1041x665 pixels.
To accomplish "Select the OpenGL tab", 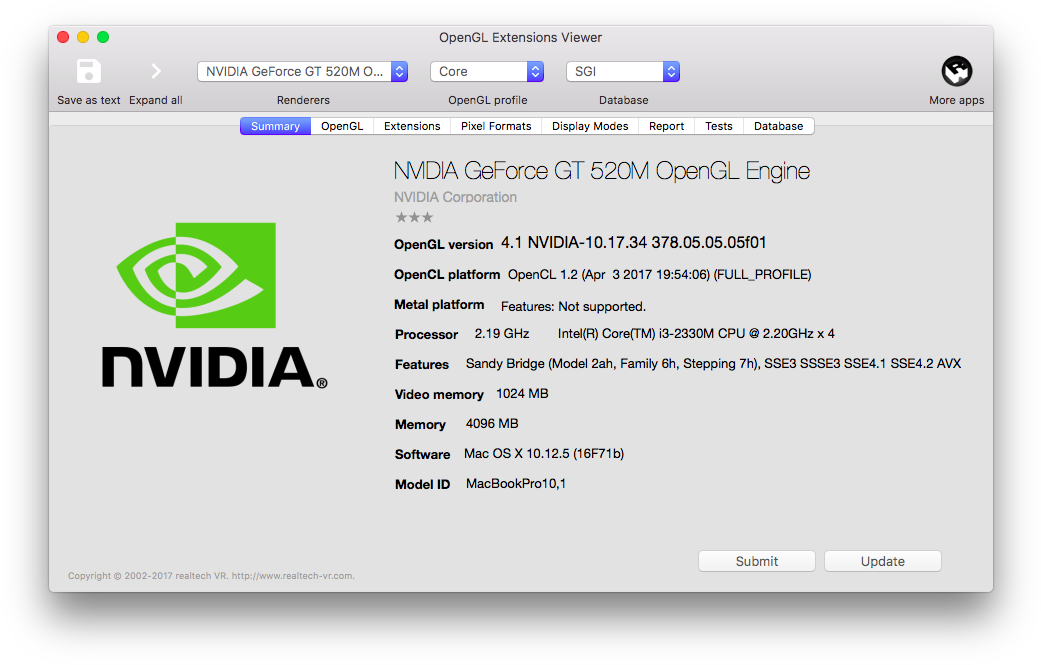I will (x=341, y=126).
